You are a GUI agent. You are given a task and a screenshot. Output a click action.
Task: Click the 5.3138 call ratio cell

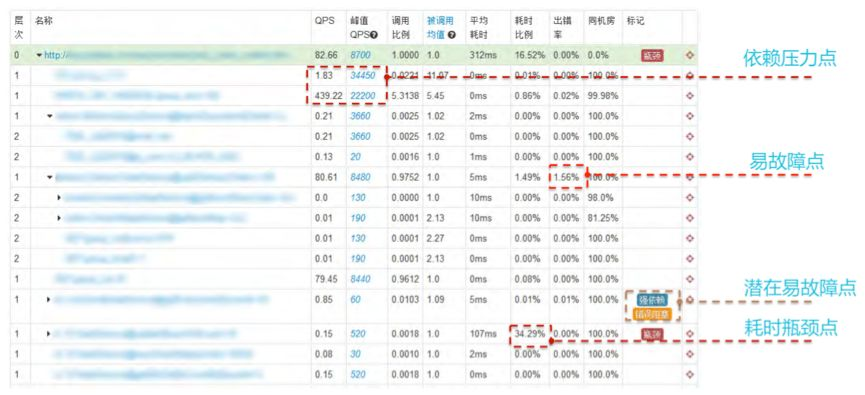pyautogui.click(x=405, y=96)
